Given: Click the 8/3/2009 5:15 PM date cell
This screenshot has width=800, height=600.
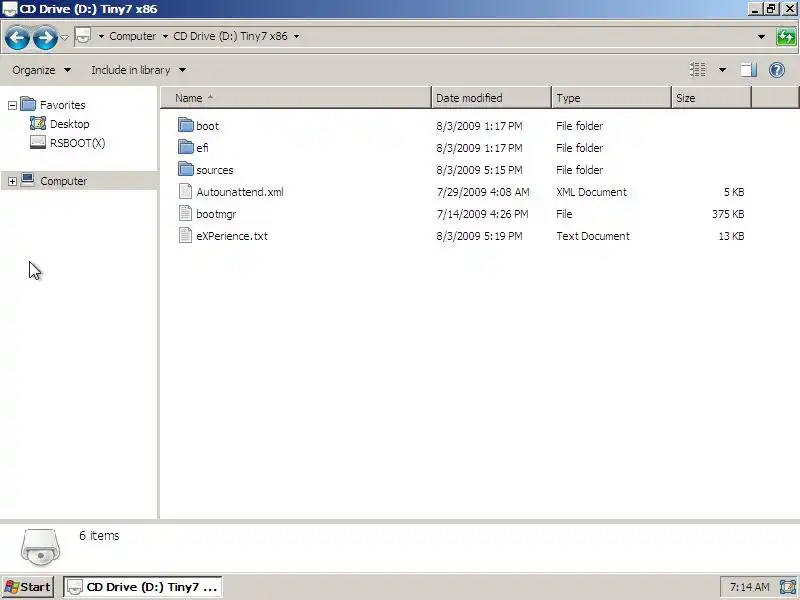Looking at the screenshot, I should (x=479, y=170).
